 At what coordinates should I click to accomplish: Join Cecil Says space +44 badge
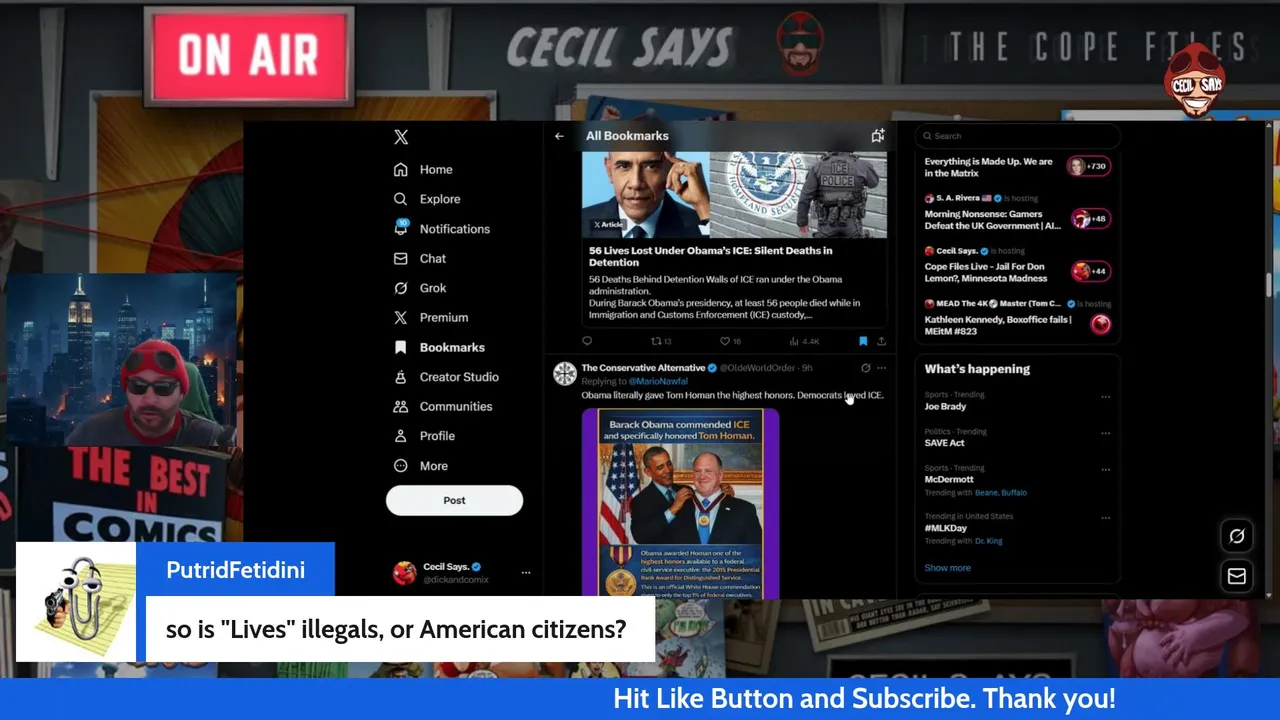(1091, 271)
